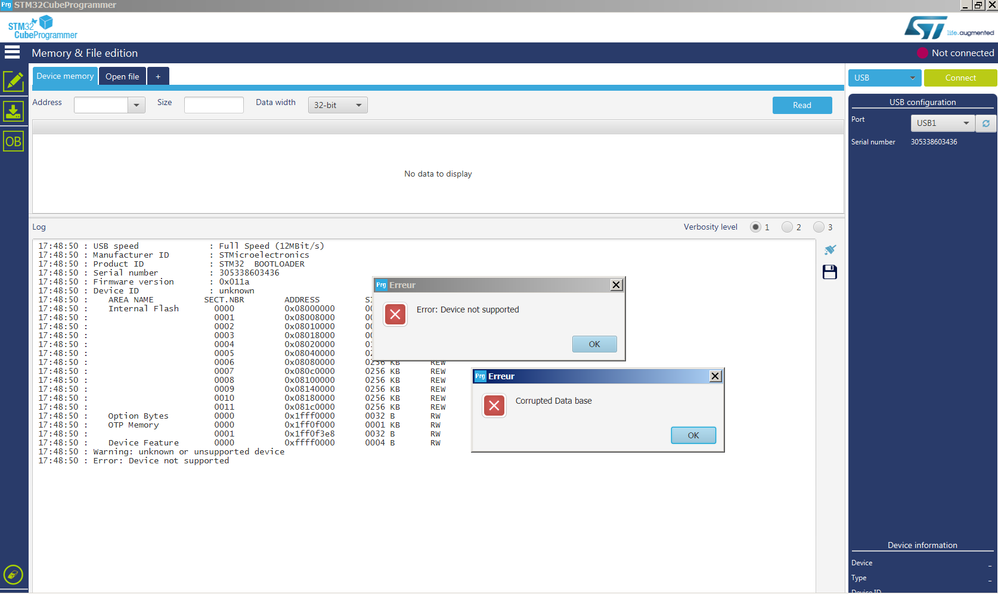Minimize the STM32CubeProgrammer window
Screen dimensions: 998x594
click(966, 5)
